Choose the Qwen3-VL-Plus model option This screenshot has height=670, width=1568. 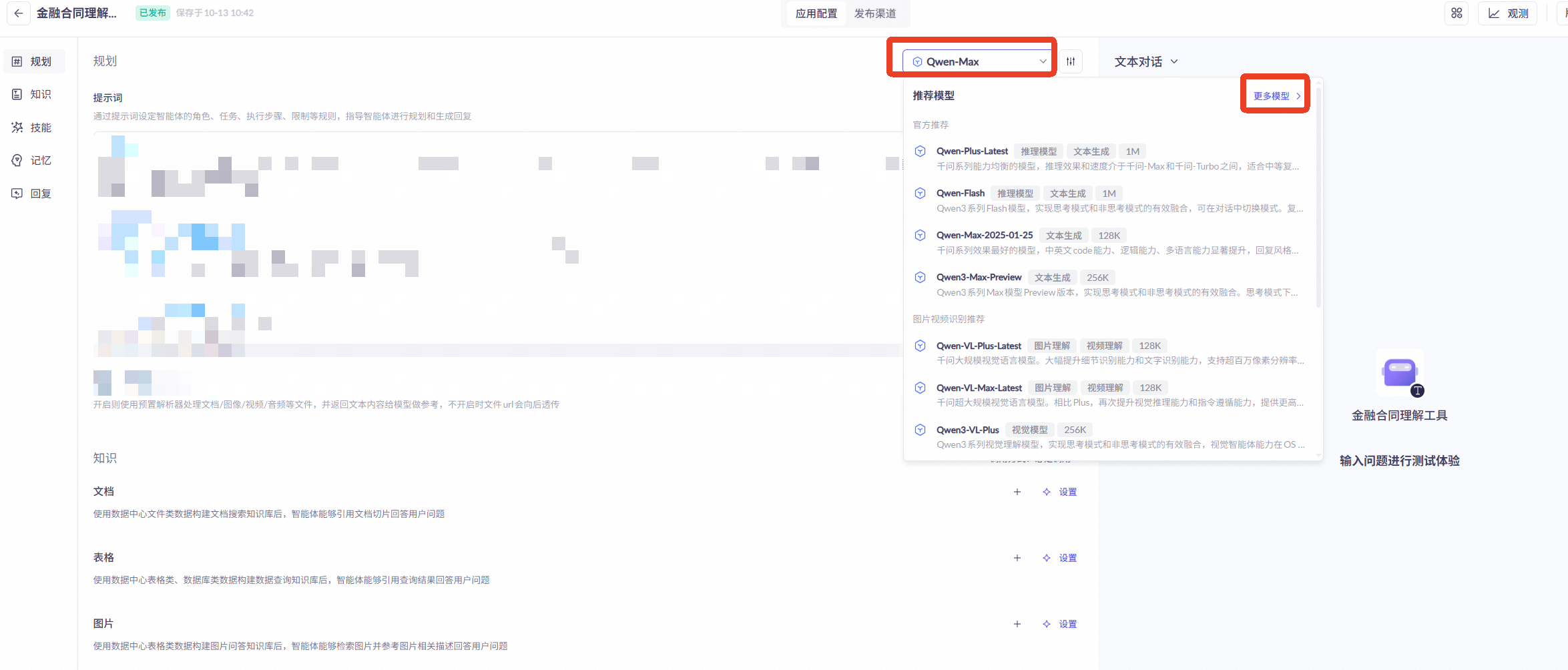pos(1108,437)
